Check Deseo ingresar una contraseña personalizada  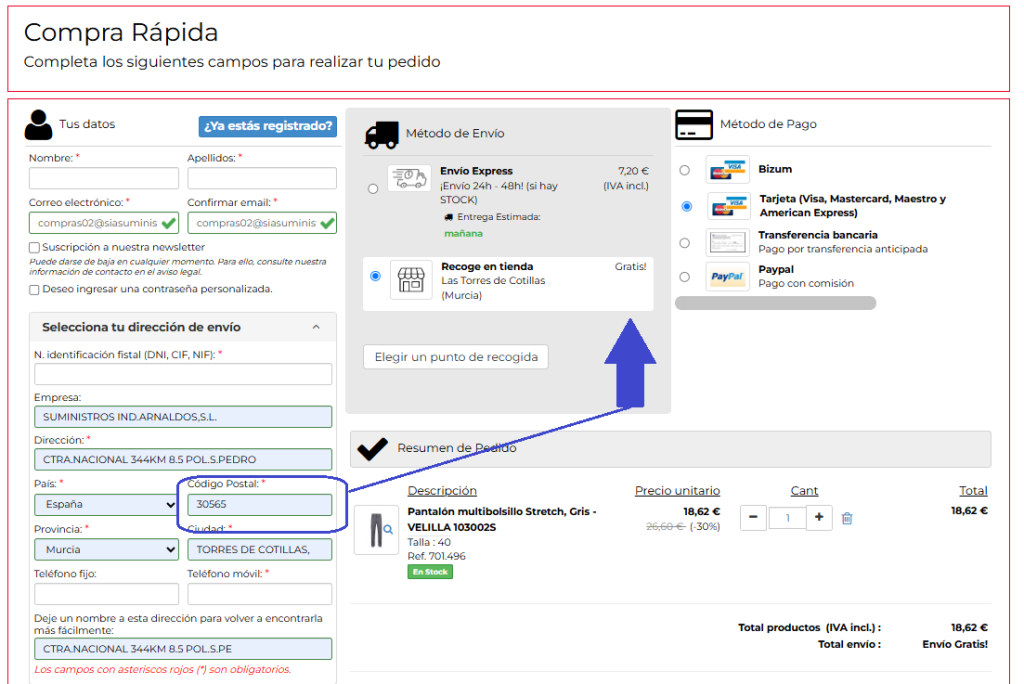[x=34, y=289]
